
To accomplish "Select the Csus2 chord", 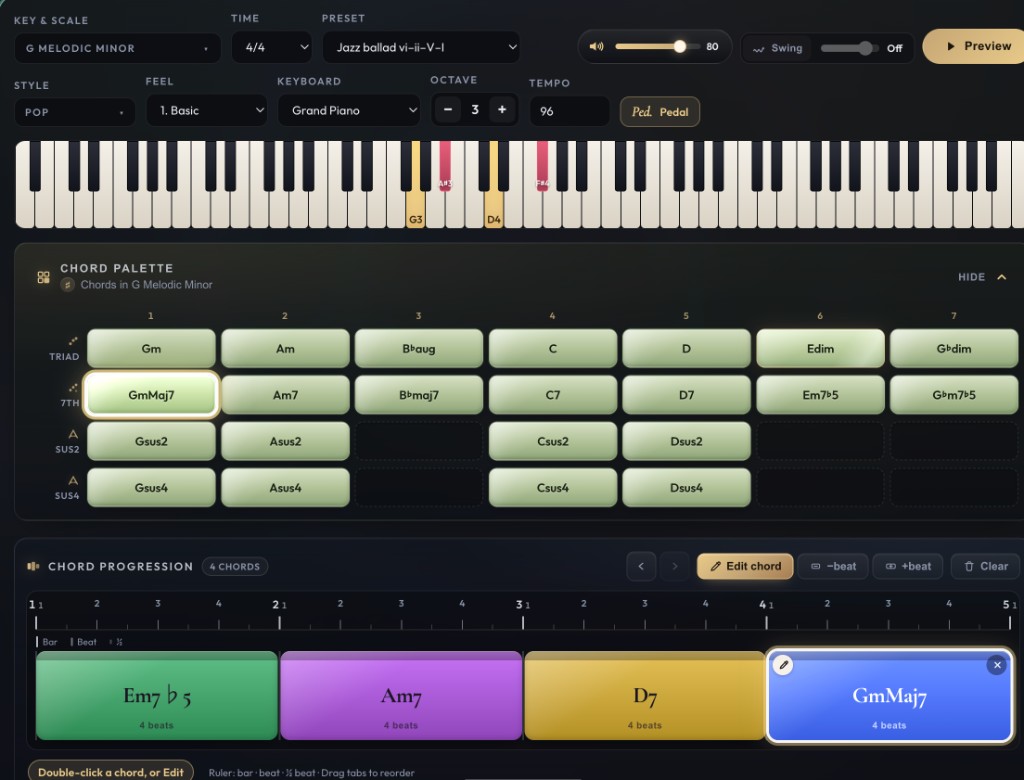I will coord(552,442).
